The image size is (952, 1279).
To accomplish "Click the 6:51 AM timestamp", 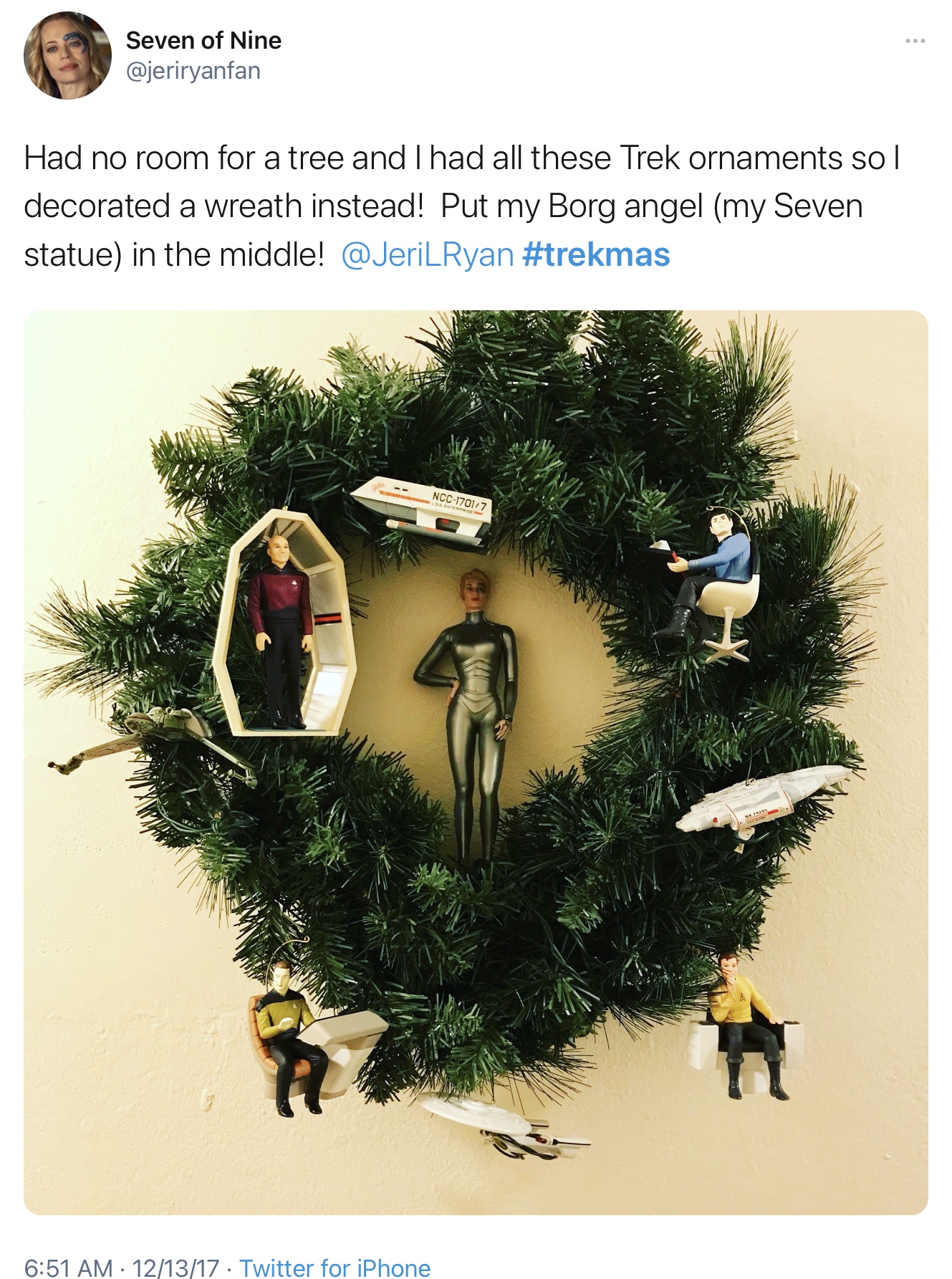I will 68,1267.
